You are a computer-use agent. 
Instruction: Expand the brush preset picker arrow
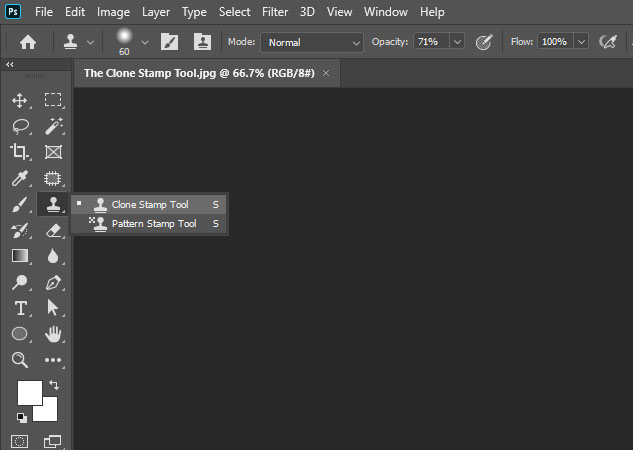[145, 42]
